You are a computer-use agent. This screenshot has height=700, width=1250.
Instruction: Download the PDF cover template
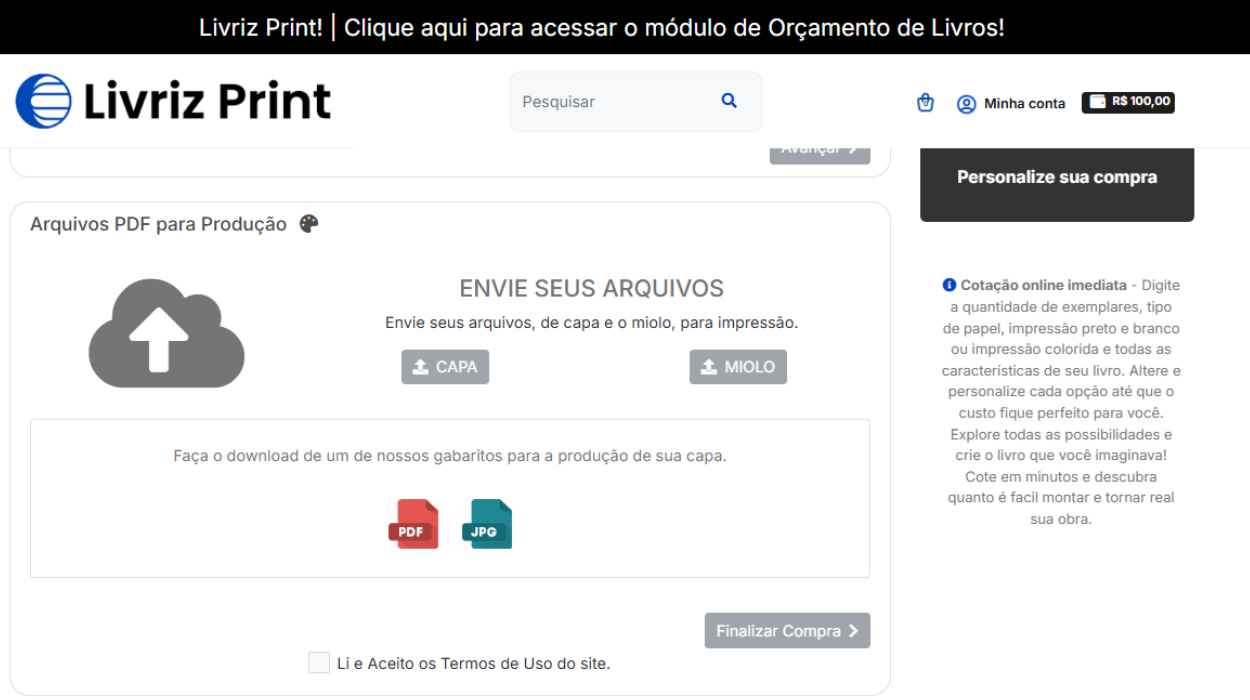point(413,524)
